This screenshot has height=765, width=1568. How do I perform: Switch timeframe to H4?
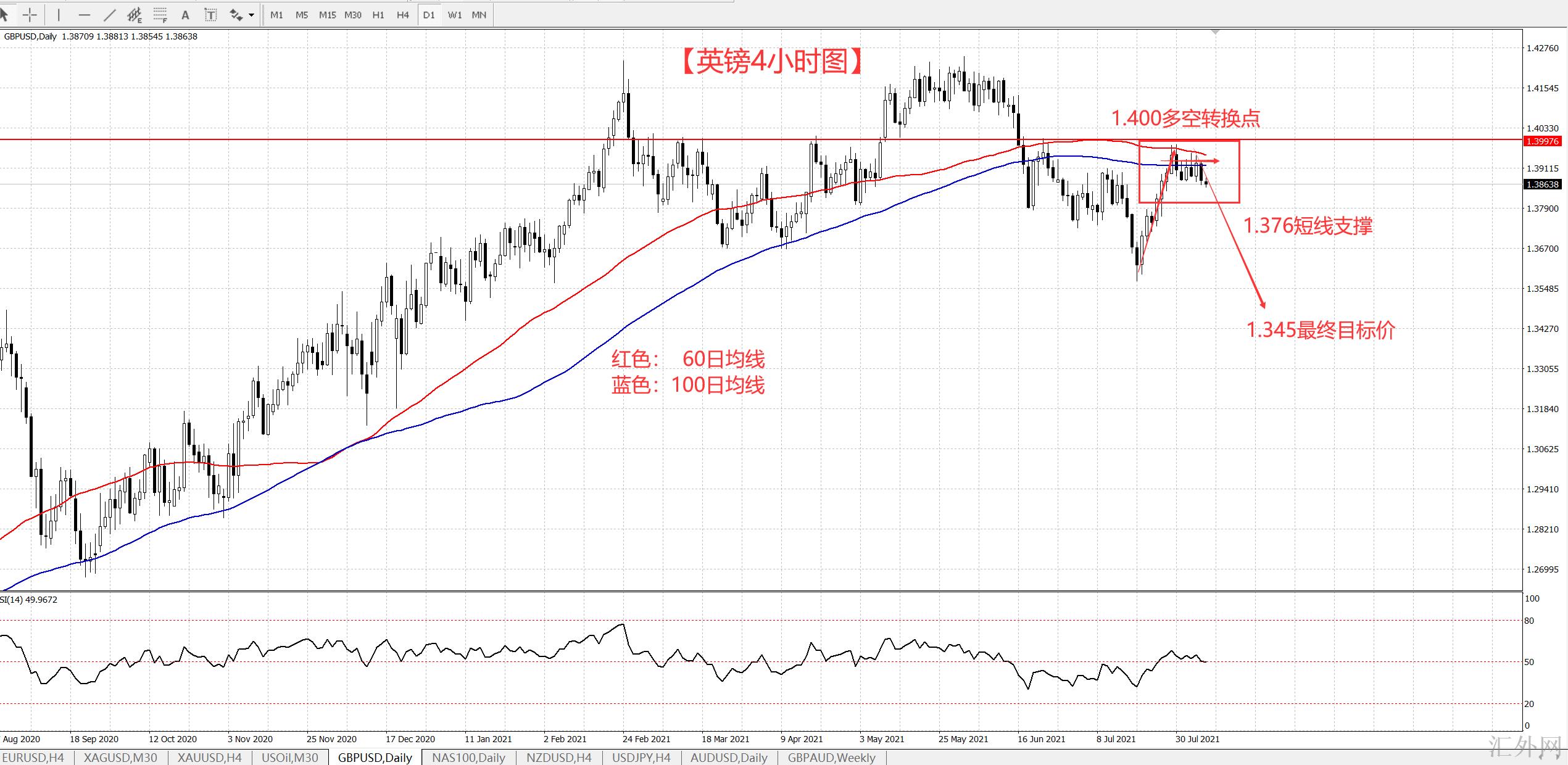pos(402,15)
